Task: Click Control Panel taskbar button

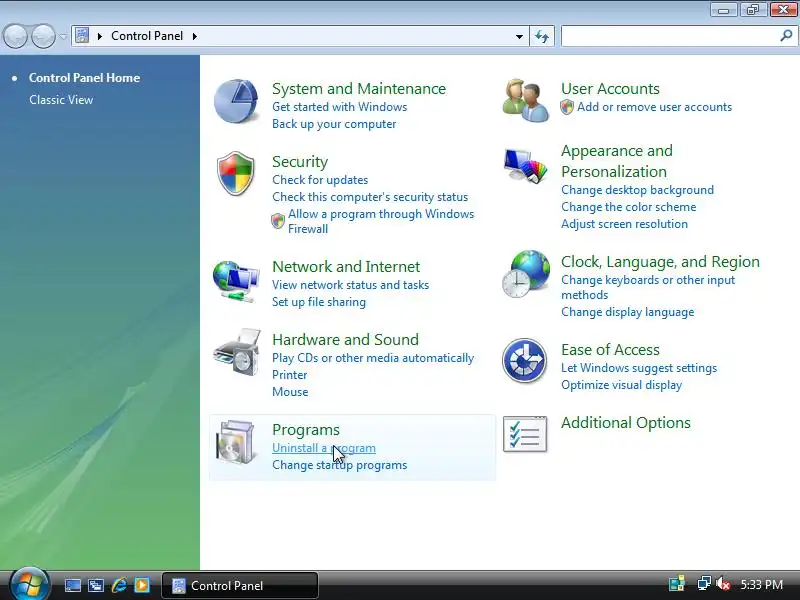Action: coord(240,585)
